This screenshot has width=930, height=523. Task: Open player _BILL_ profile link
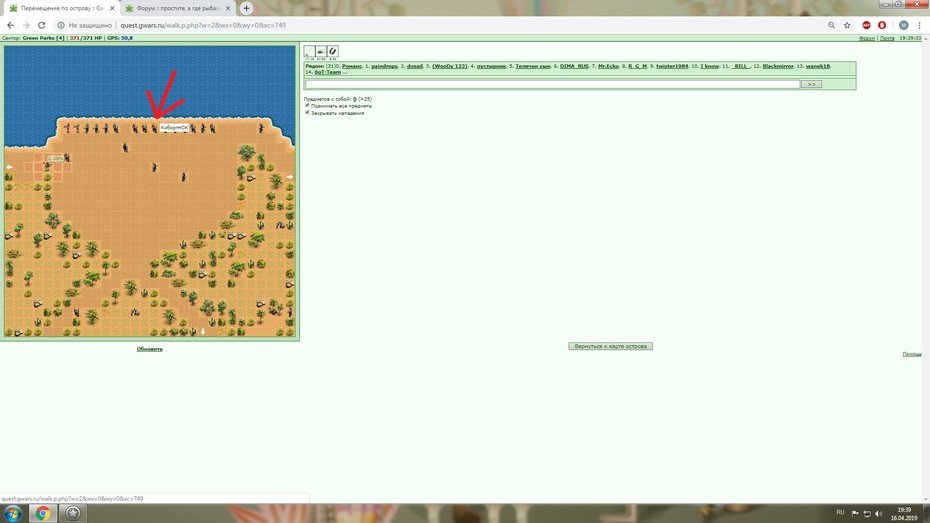[x=741, y=66]
